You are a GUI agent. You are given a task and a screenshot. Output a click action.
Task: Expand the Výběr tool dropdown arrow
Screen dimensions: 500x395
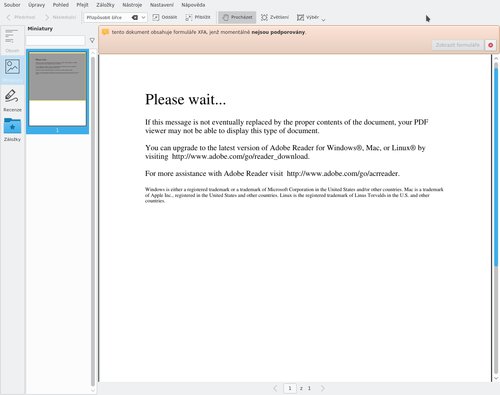point(323,19)
